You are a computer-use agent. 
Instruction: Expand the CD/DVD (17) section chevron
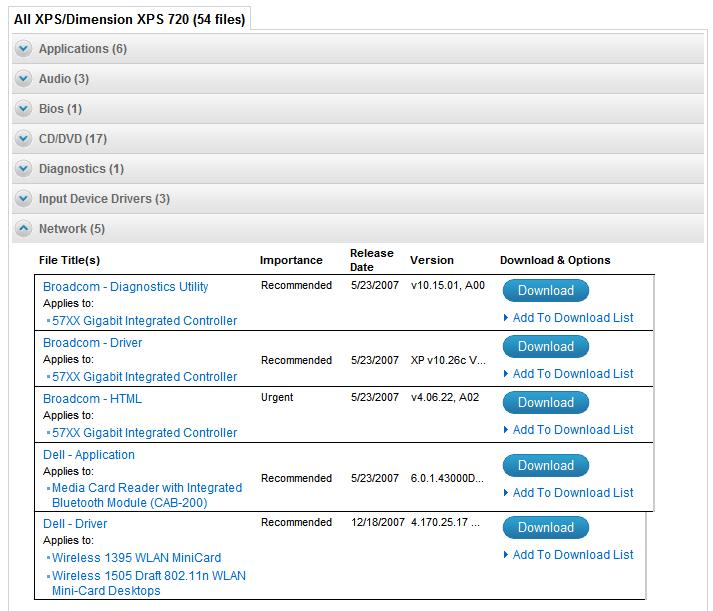[23, 138]
